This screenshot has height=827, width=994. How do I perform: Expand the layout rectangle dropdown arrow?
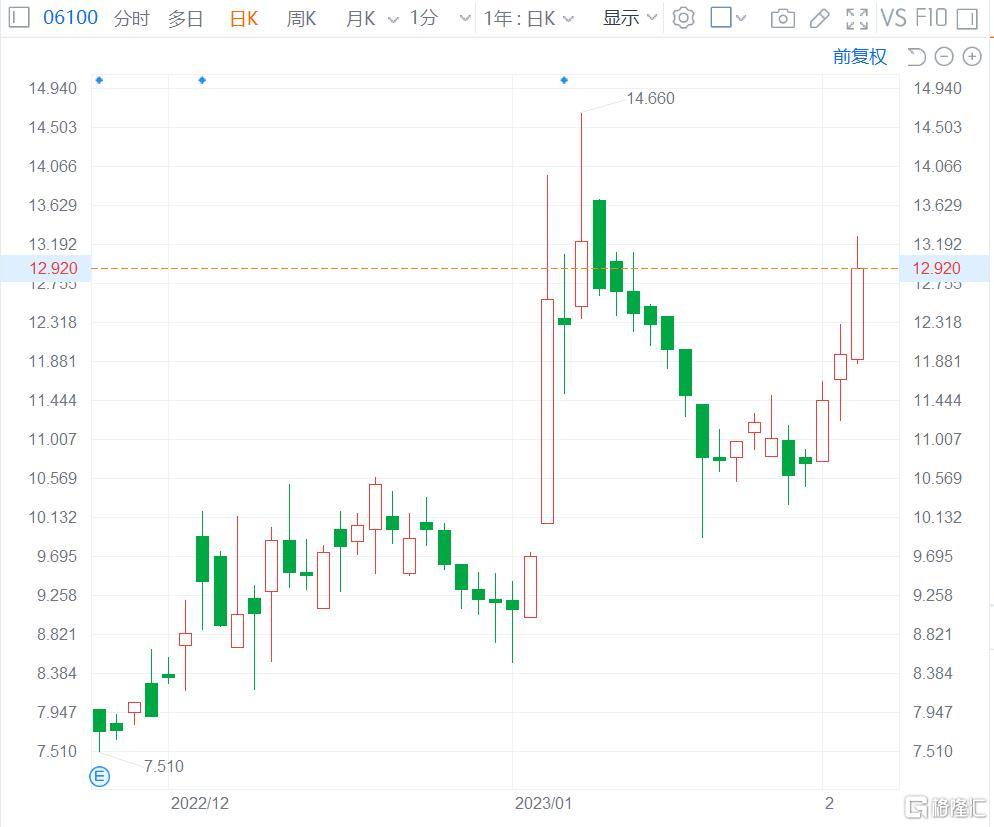[x=741, y=18]
